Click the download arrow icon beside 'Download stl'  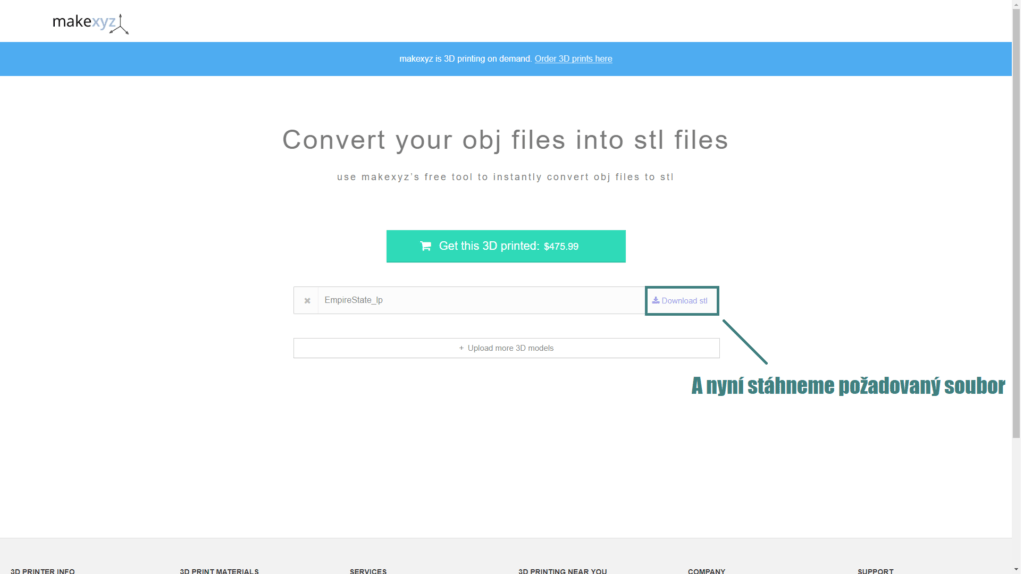pos(656,300)
